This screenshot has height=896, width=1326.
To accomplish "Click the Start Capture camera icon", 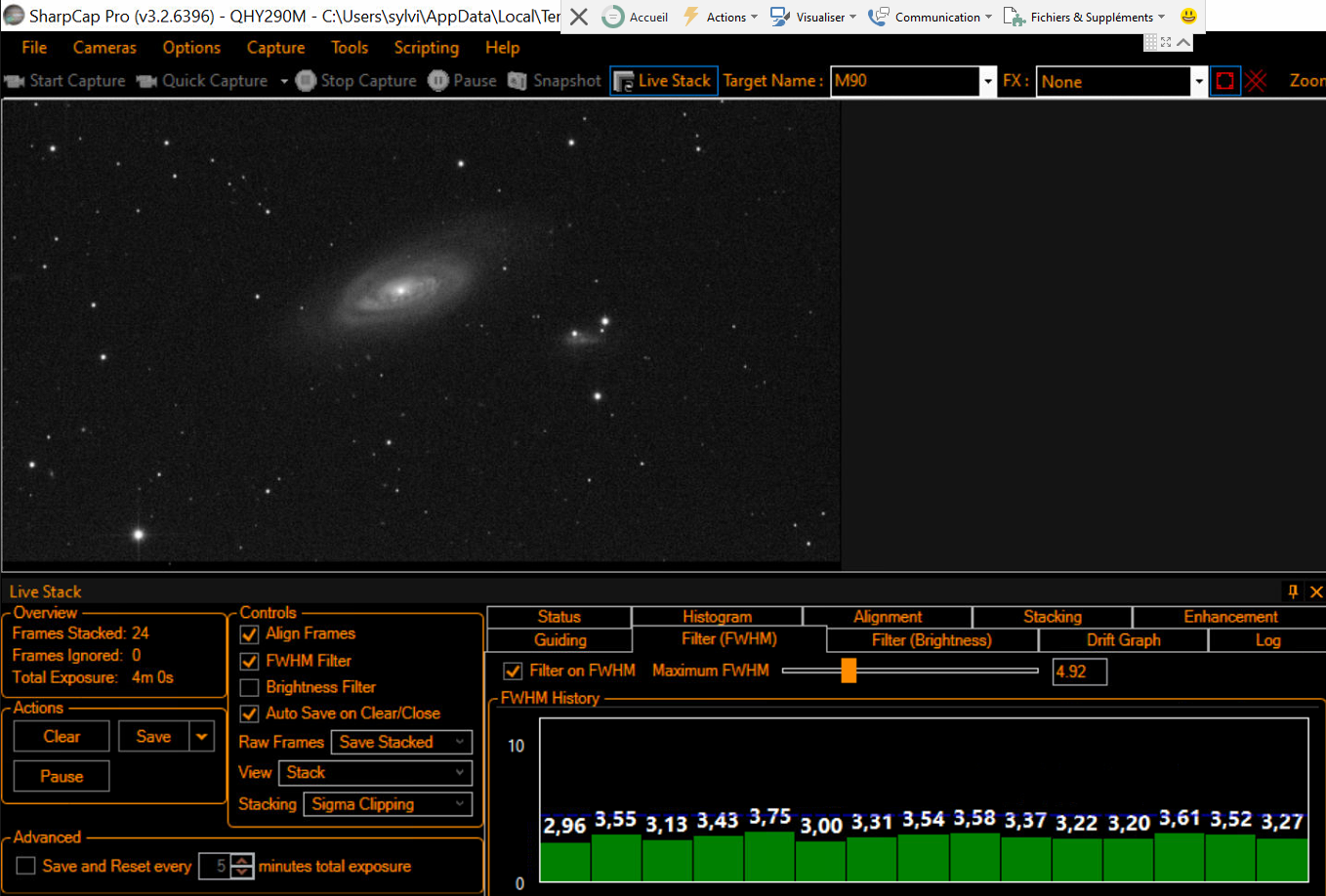I will point(15,81).
